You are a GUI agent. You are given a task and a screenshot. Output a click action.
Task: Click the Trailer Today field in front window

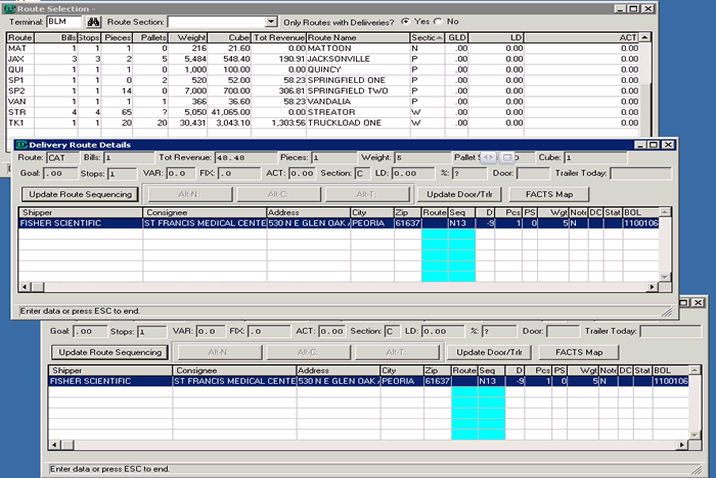(x=641, y=173)
